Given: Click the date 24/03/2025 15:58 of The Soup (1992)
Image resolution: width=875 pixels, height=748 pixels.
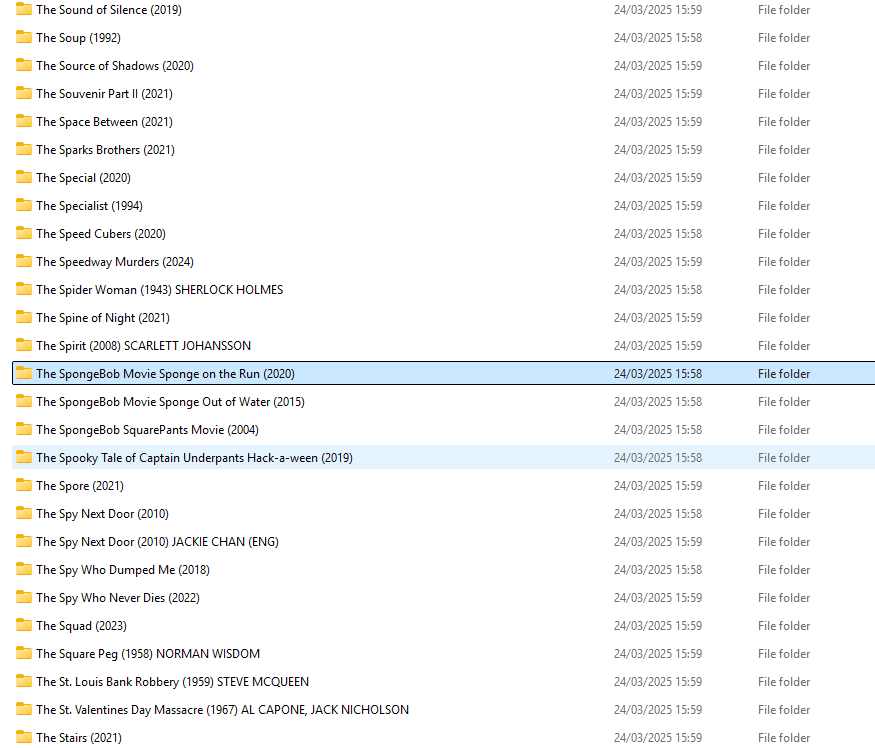Looking at the screenshot, I should tap(658, 38).
